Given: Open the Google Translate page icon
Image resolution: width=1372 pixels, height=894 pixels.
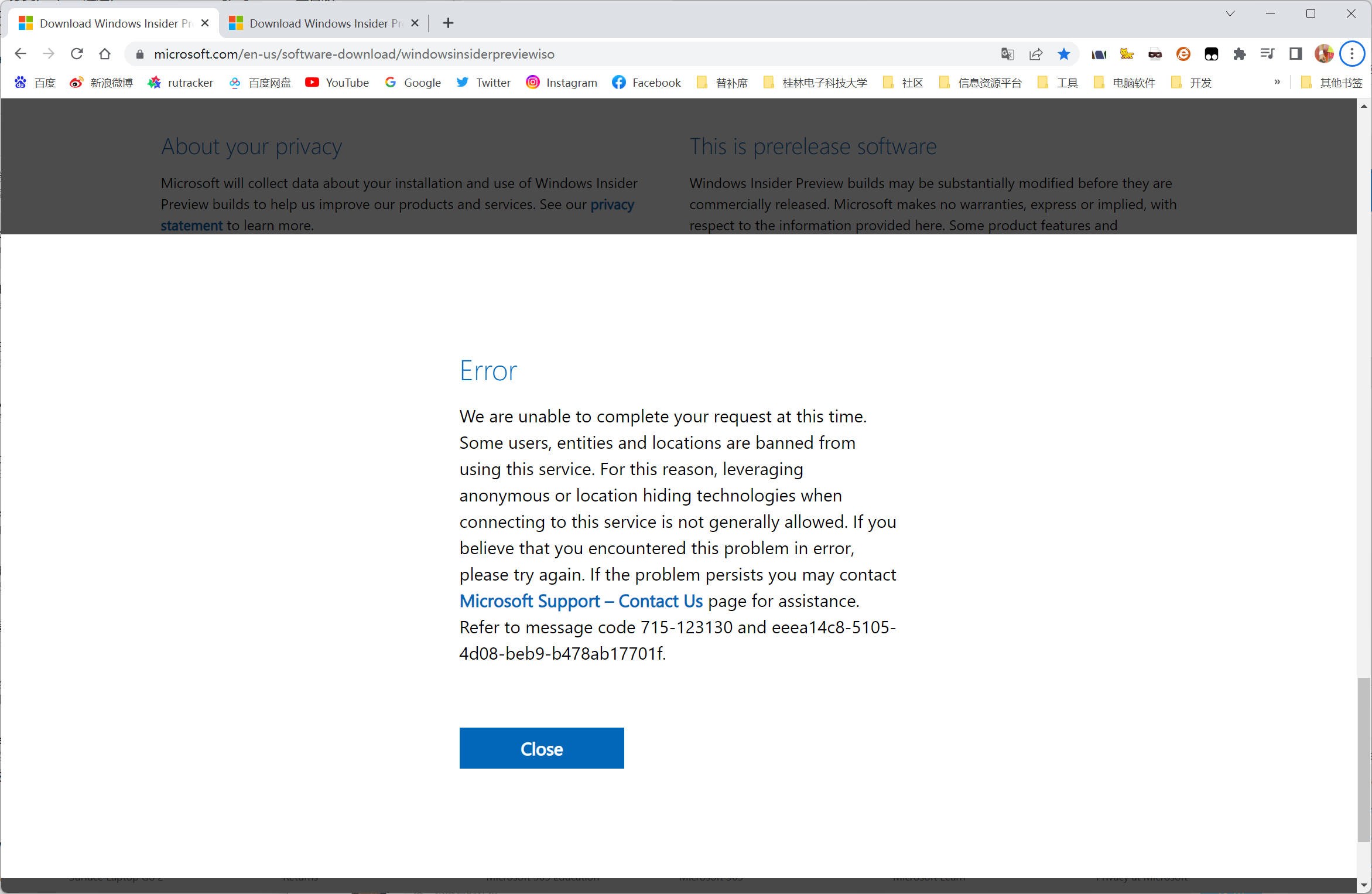Looking at the screenshot, I should tap(1007, 54).
